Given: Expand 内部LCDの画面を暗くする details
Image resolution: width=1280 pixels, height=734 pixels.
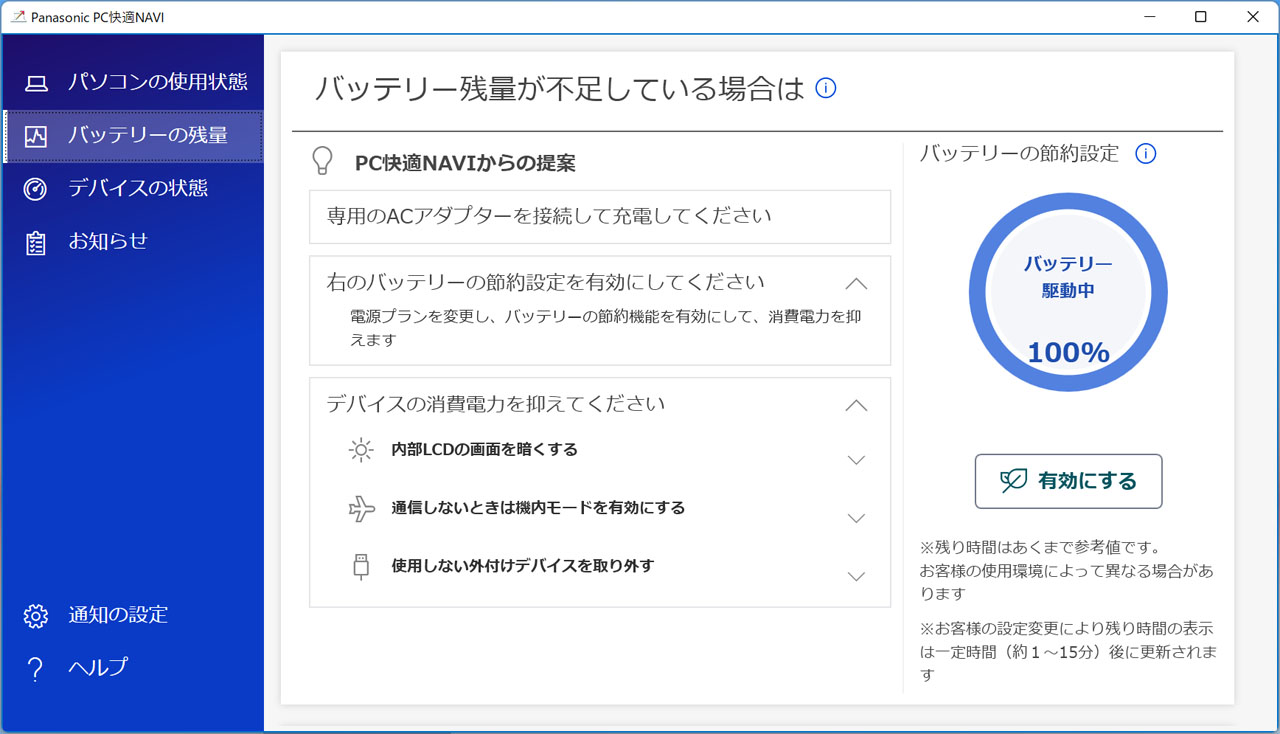Looking at the screenshot, I should [x=856, y=459].
